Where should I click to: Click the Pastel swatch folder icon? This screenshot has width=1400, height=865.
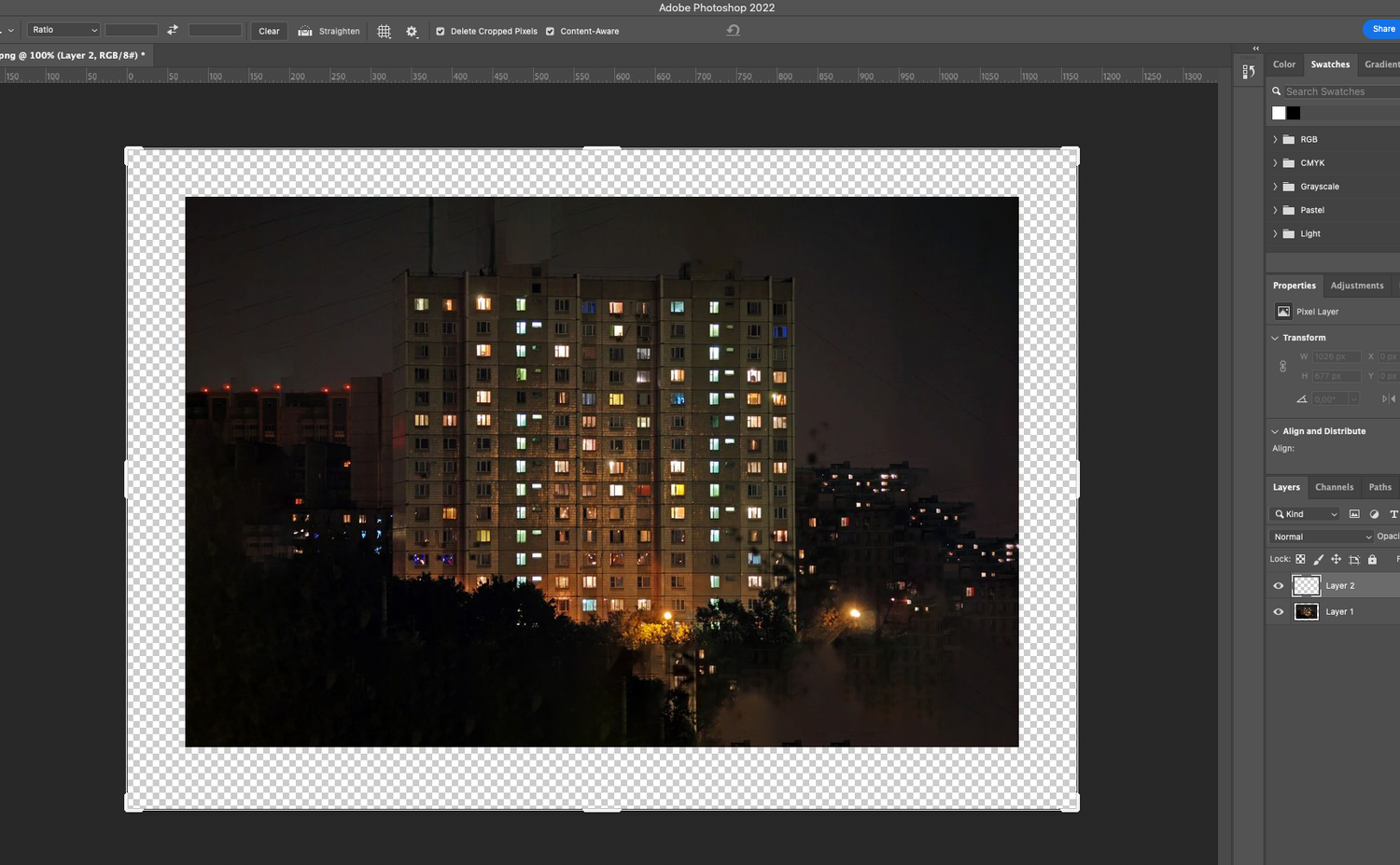pyautogui.click(x=1289, y=210)
